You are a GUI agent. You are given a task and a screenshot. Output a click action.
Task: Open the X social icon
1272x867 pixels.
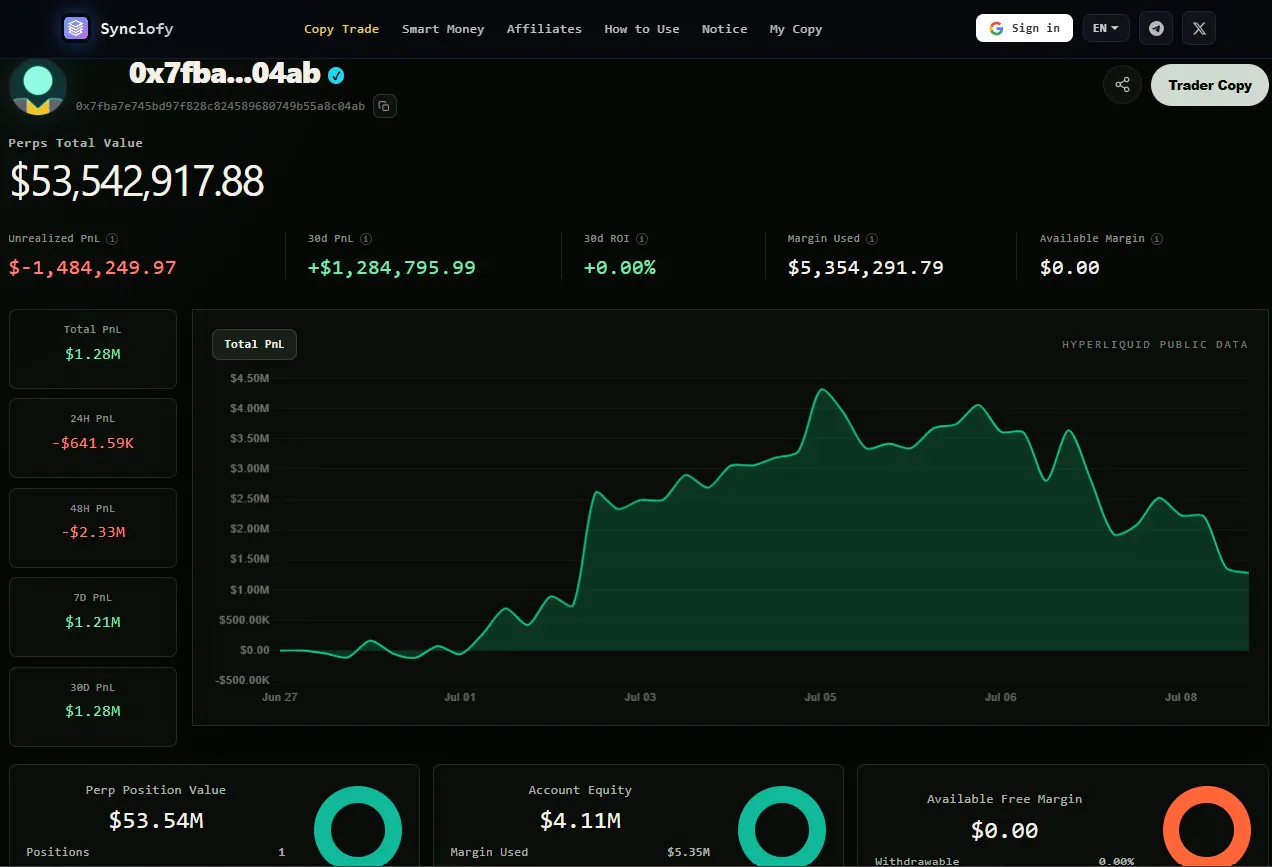coord(1199,28)
